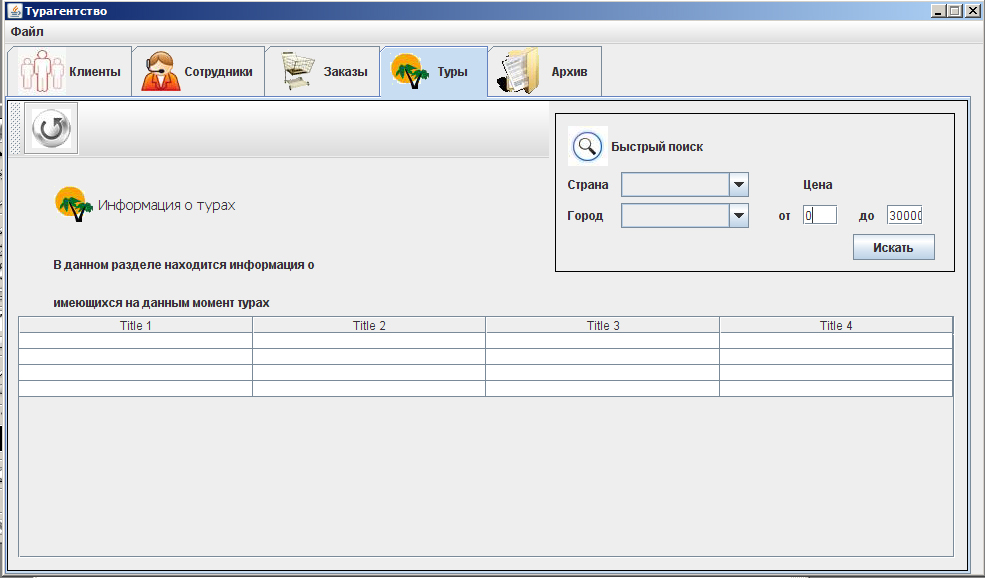This screenshot has width=985, height=578.
Task: Click the Title 3 column header
Action: [x=602, y=325]
